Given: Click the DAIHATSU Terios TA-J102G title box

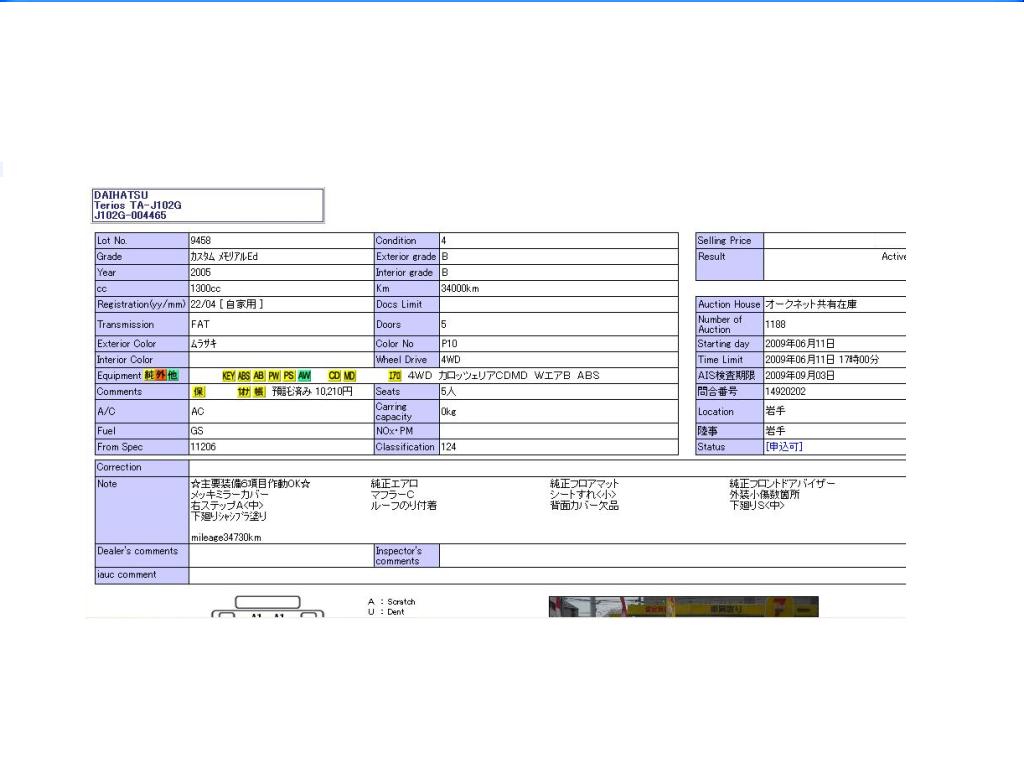Looking at the screenshot, I should [x=208, y=206].
